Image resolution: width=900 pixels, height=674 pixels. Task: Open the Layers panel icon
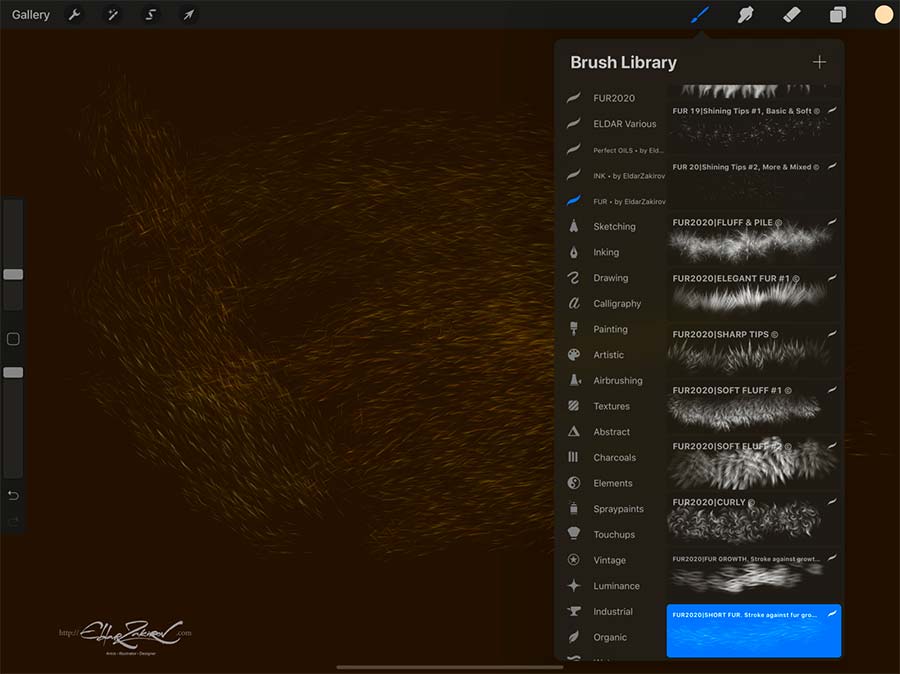pos(838,14)
